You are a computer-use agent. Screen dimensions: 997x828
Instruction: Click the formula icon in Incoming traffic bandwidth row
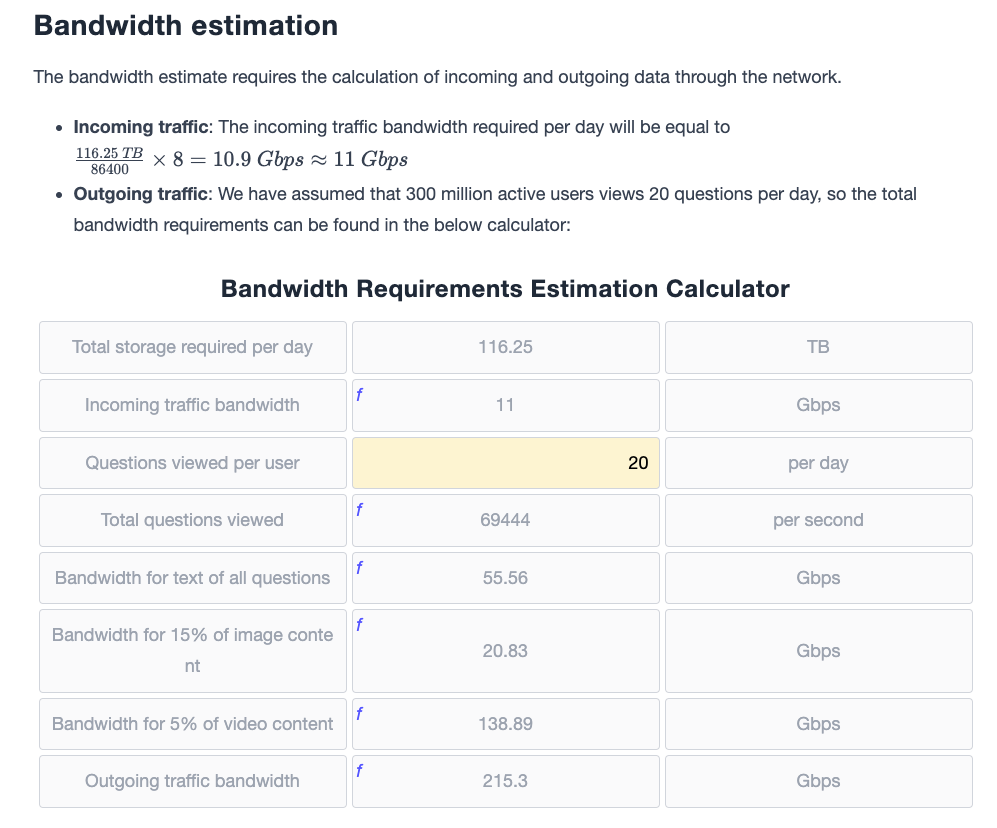[x=359, y=395]
